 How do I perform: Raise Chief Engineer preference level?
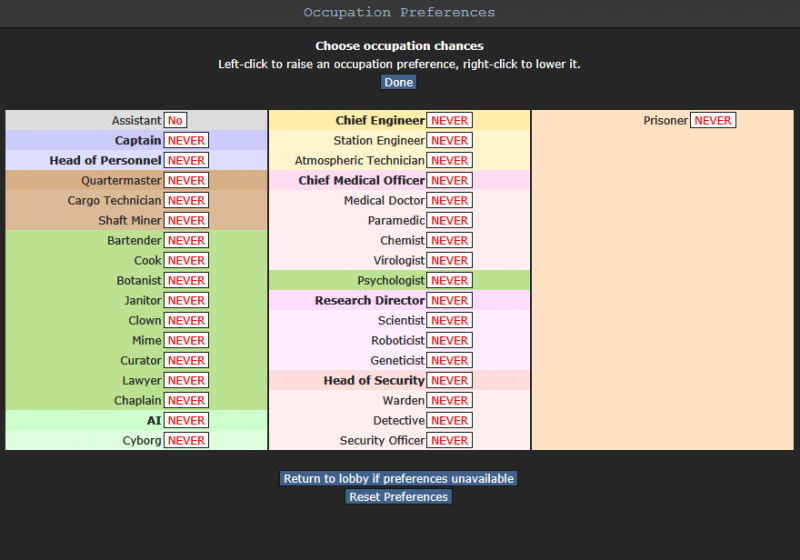[450, 120]
